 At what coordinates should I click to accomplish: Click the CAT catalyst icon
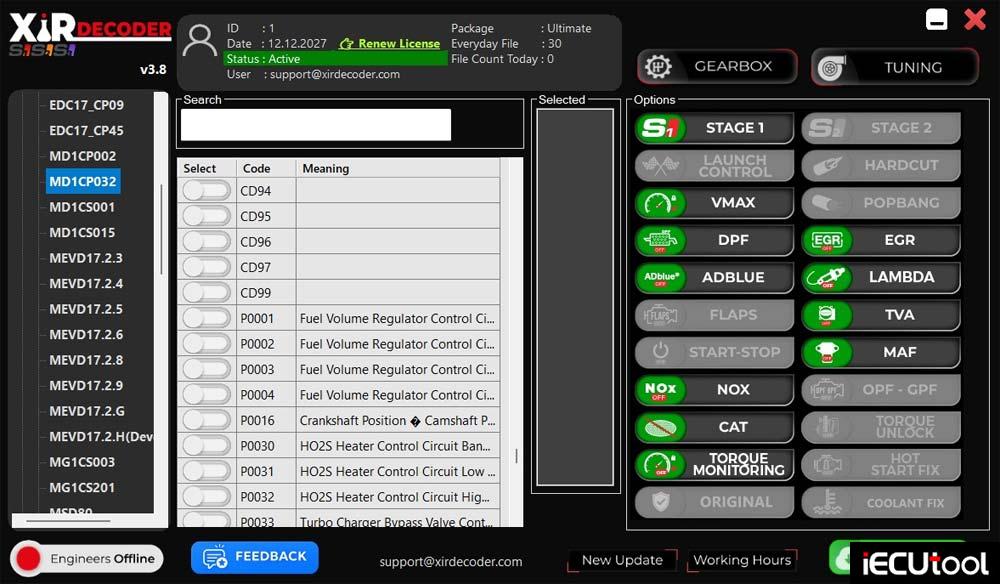[660, 427]
